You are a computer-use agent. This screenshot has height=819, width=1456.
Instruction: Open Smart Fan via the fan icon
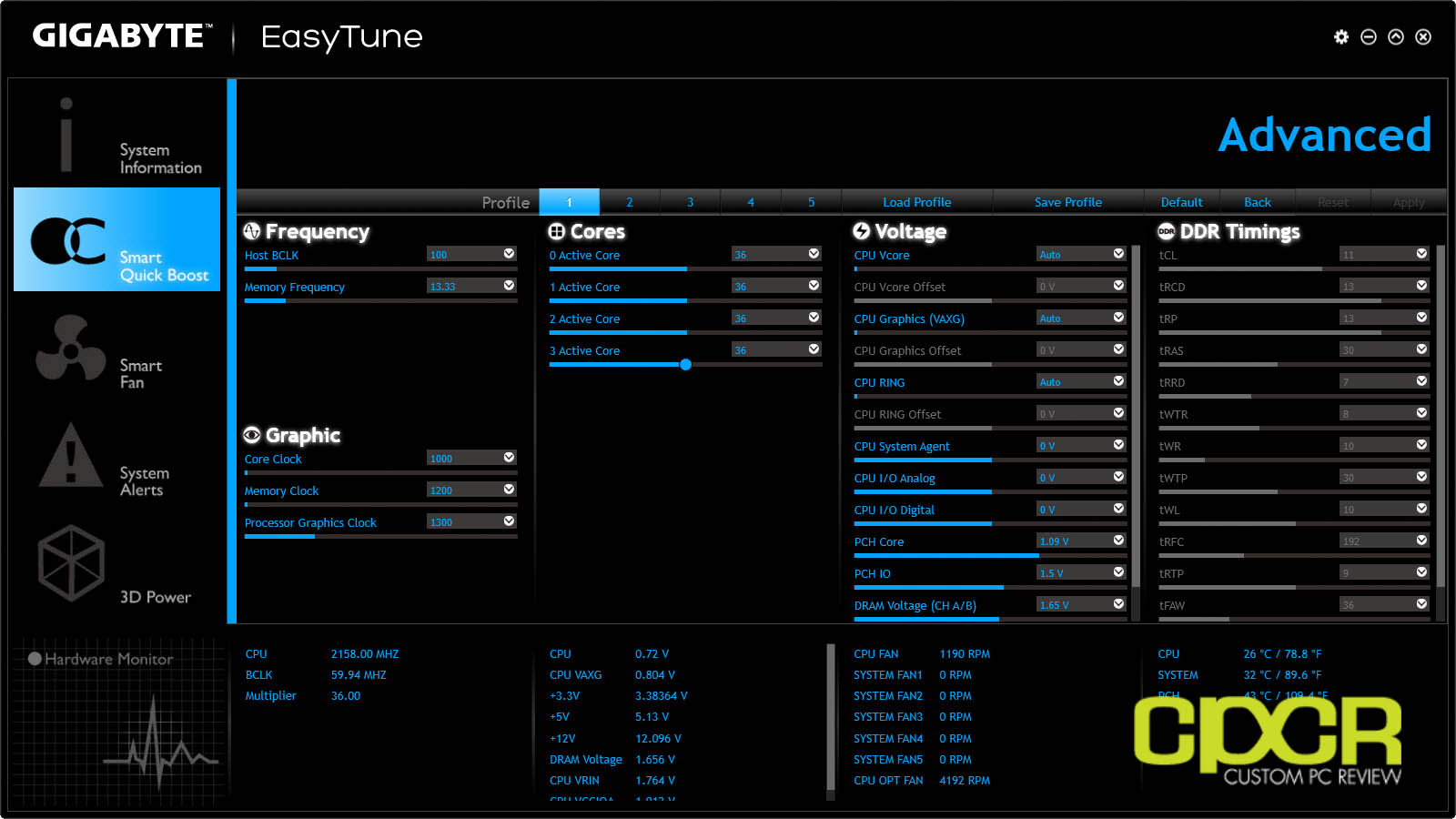70,348
